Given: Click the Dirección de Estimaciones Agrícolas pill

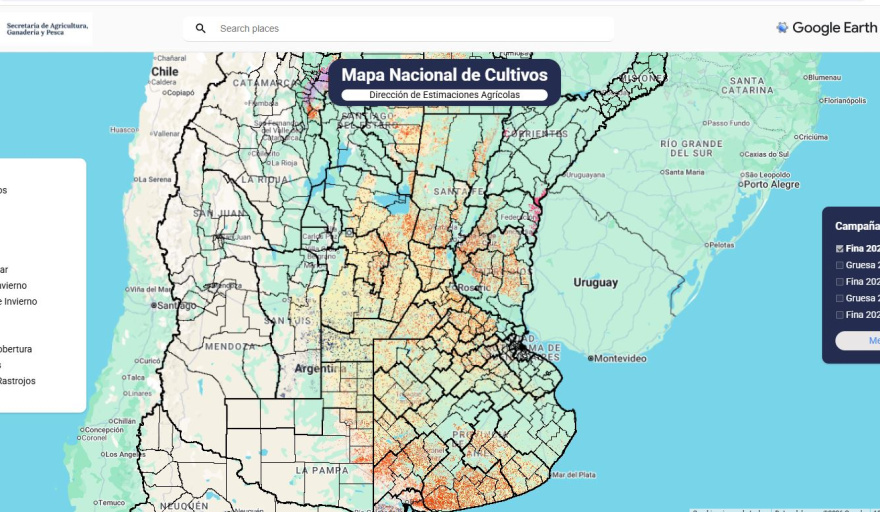Looking at the screenshot, I should 444,95.
